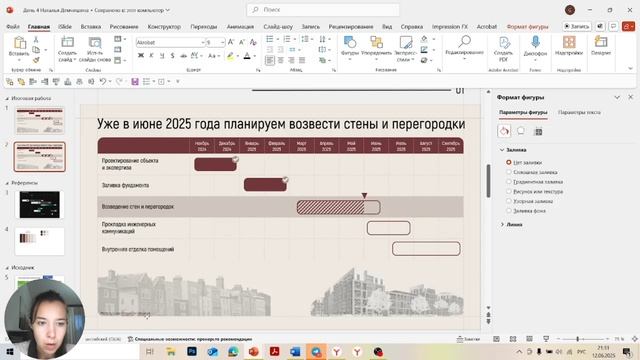Open Quick Styles (Экспресс-стили)

point(405,42)
